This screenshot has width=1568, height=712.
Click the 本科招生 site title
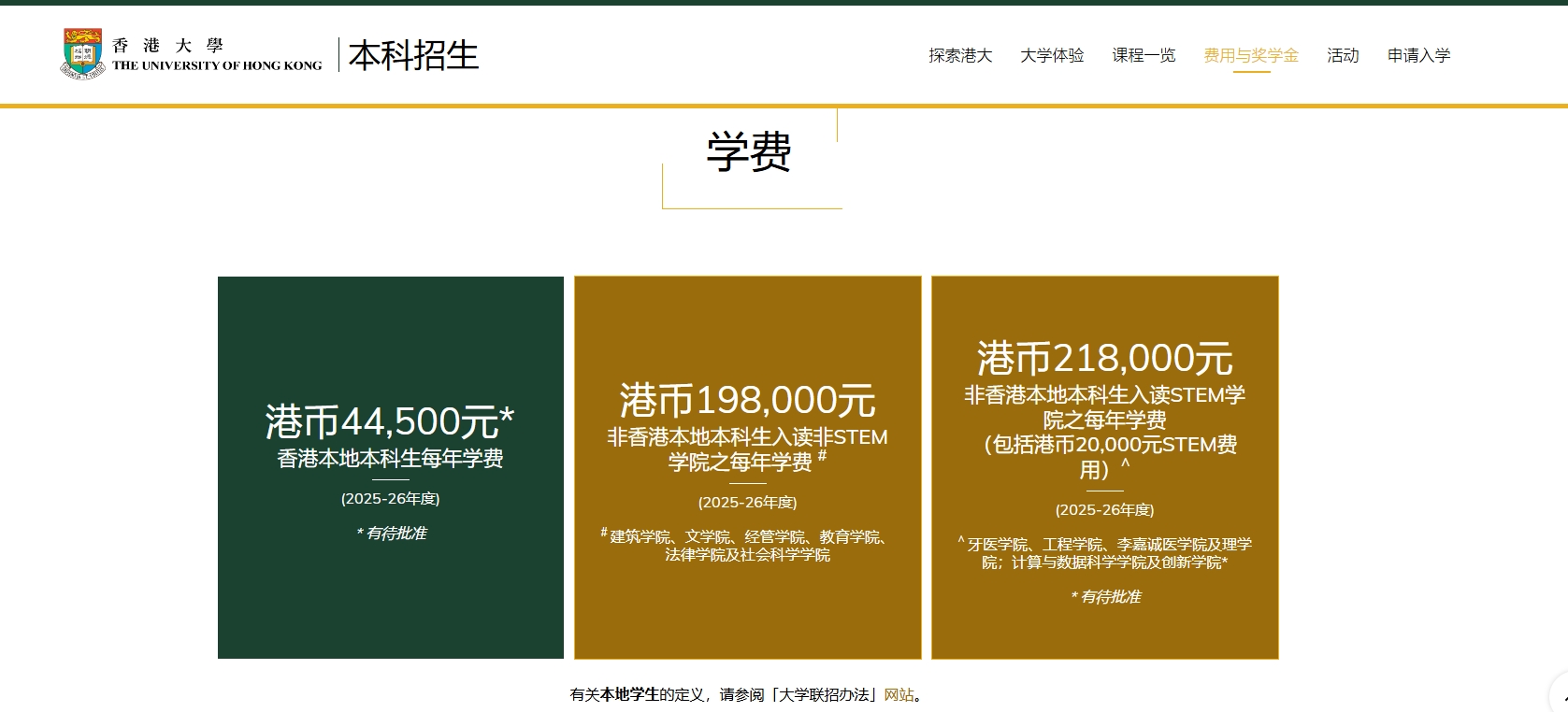413,55
